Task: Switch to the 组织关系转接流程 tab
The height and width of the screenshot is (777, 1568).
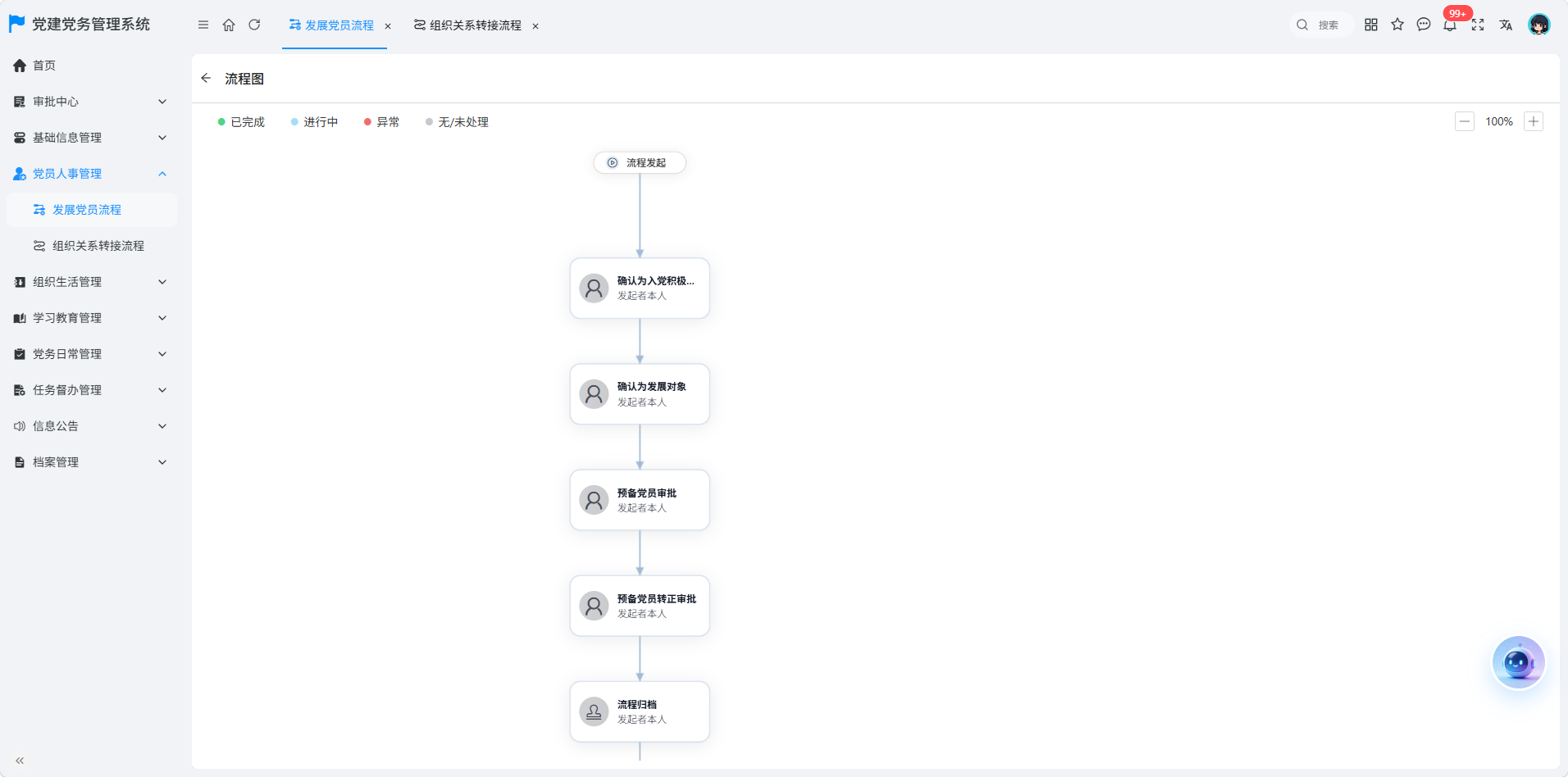Action: point(467,25)
